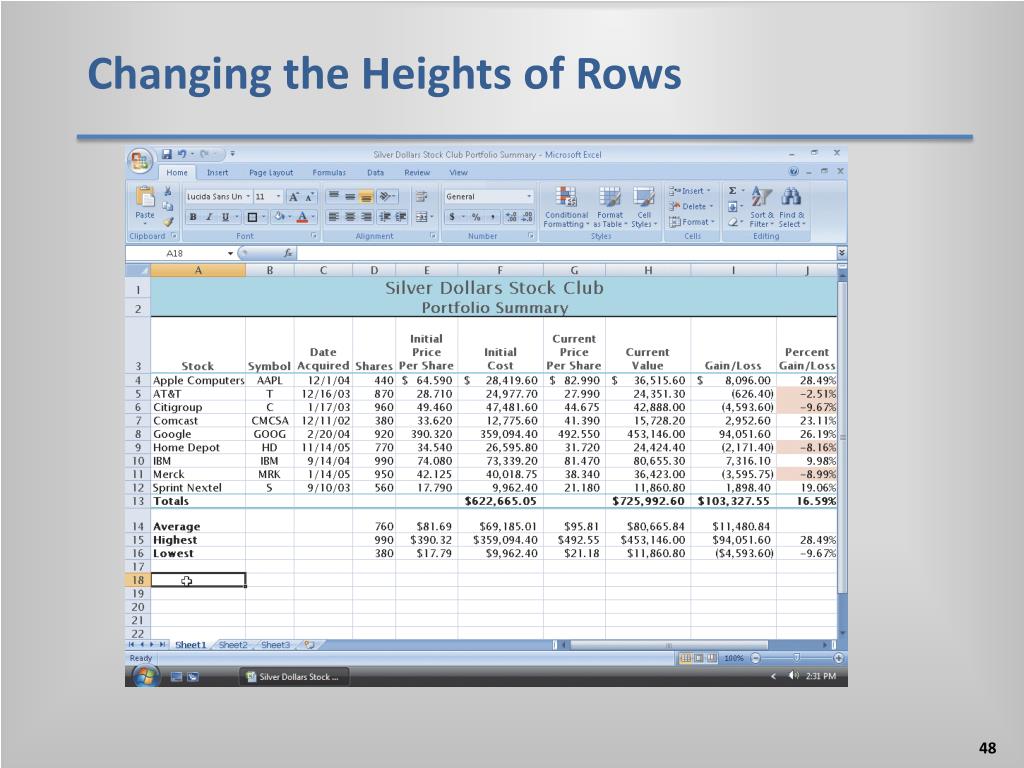Increase font size with Grow Font

click(x=294, y=197)
